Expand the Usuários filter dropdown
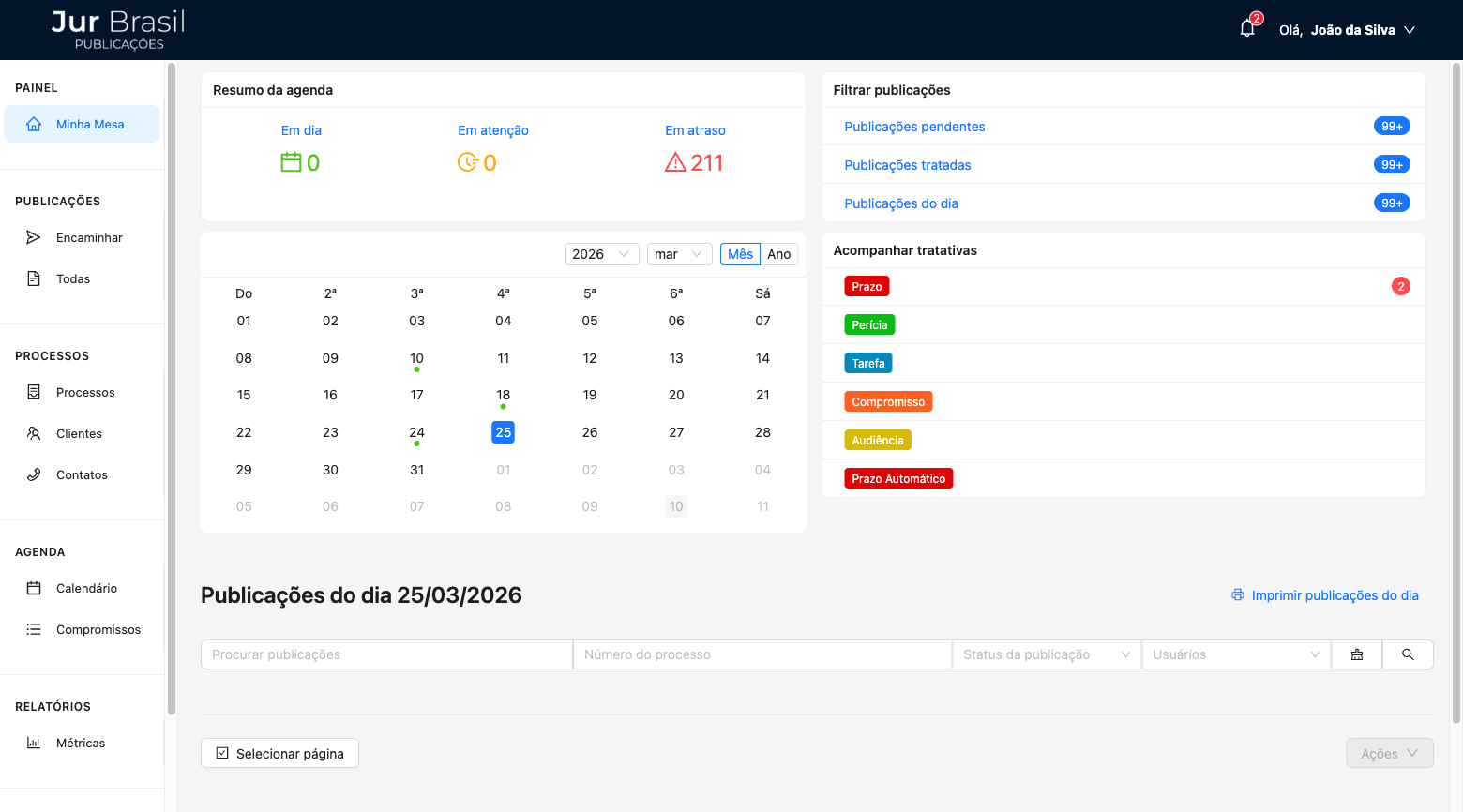 pos(1235,654)
